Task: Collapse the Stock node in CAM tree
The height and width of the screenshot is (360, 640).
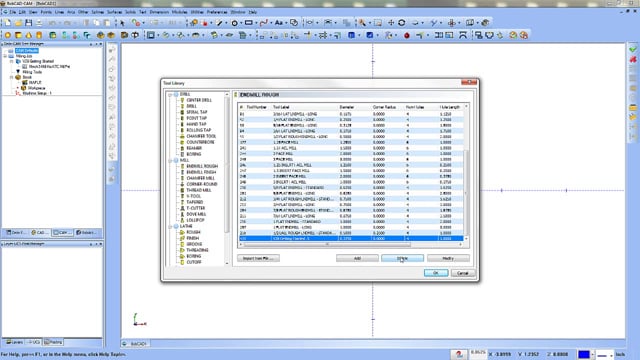Action: (x=11, y=77)
